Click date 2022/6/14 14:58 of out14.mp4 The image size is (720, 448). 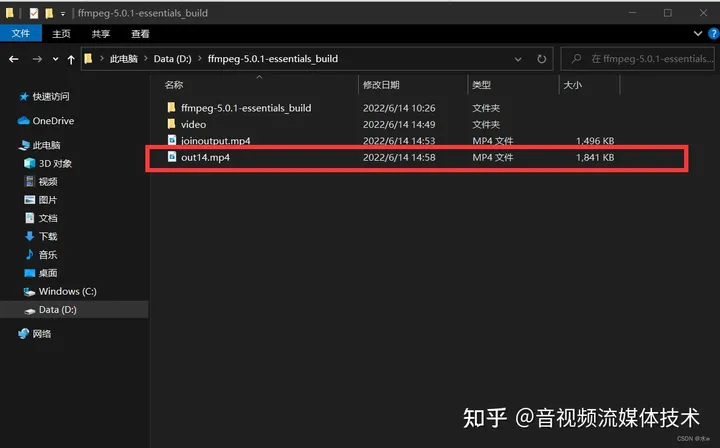[399, 157]
